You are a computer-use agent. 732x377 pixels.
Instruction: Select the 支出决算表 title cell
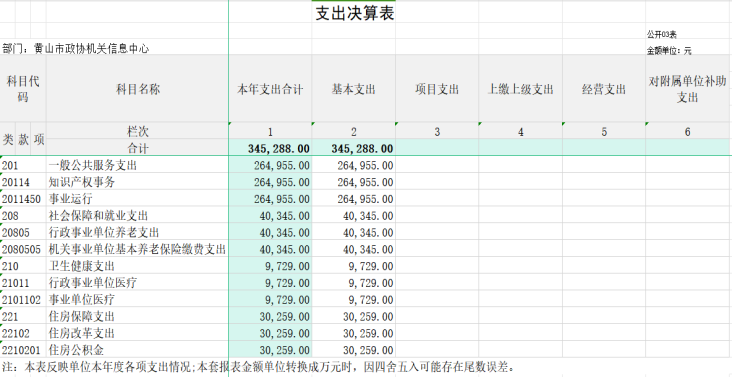(x=354, y=13)
